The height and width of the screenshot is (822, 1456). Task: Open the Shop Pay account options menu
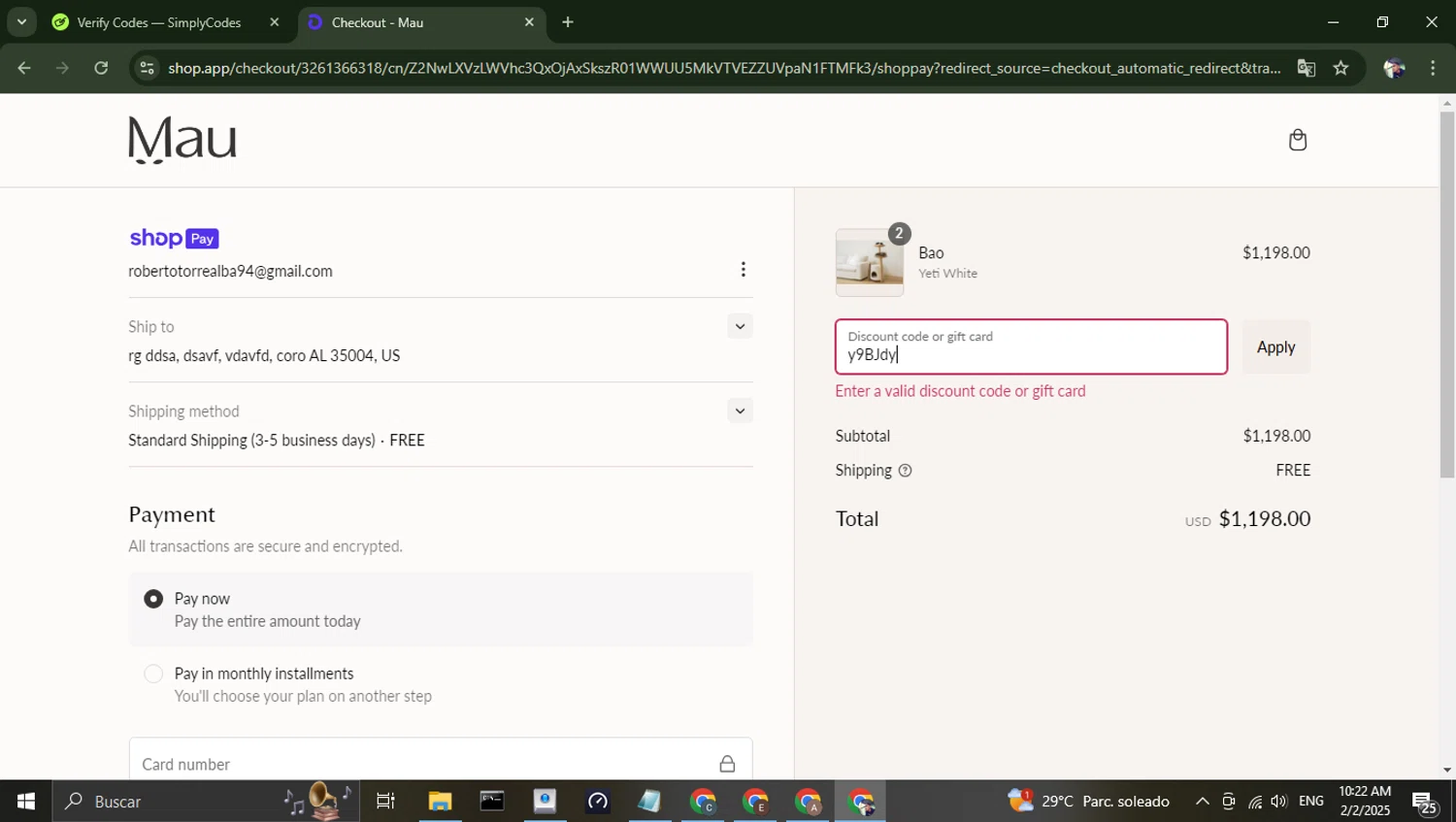743,270
